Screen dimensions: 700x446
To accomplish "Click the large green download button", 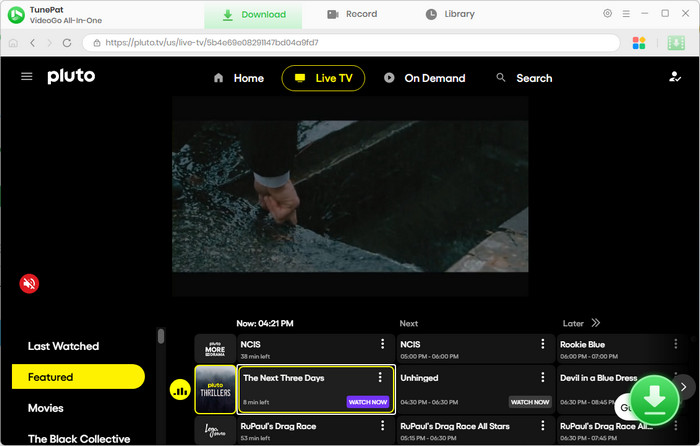I will [654, 400].
